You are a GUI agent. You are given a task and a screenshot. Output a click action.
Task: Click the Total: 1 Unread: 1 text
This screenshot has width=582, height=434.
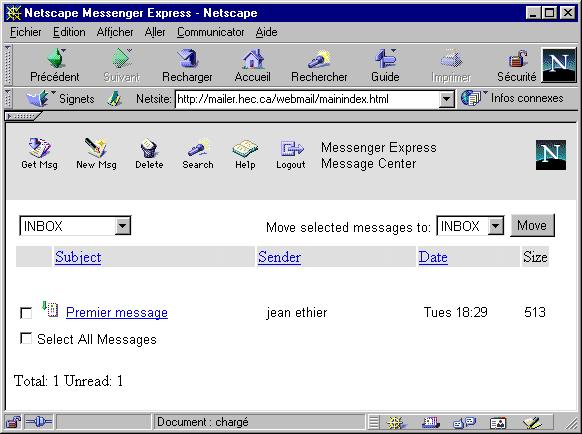68,381
